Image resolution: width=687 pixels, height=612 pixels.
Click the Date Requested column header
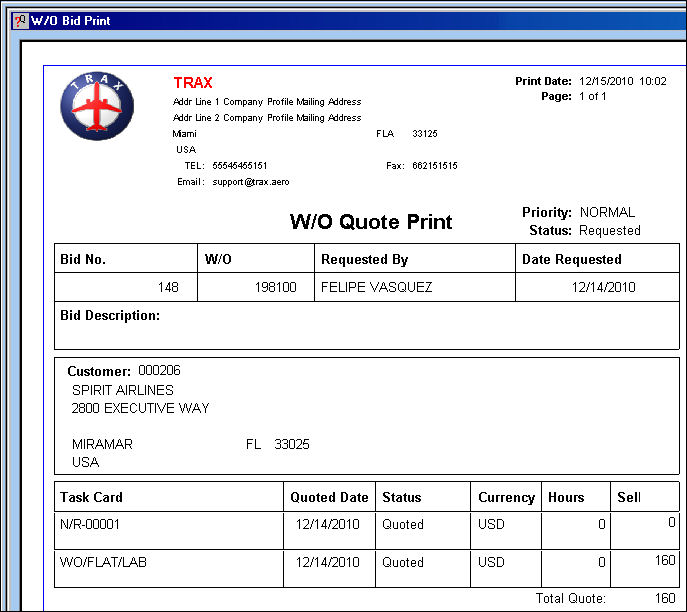[572, 259]
